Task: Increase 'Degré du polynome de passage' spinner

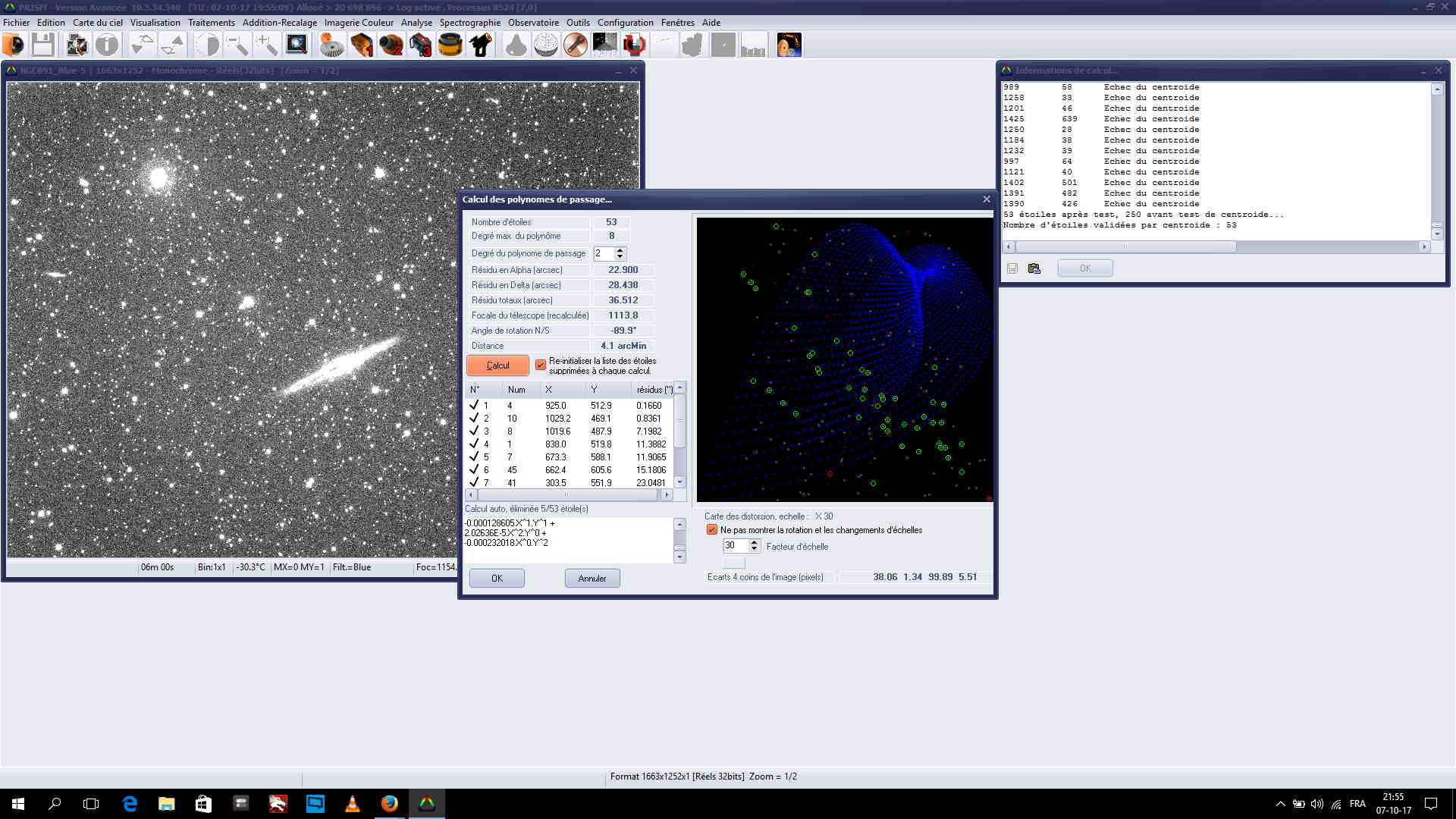Action: (x=620, y=250)
